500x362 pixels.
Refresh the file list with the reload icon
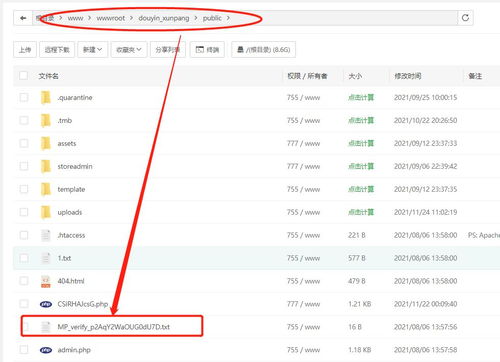click(465, 18)
